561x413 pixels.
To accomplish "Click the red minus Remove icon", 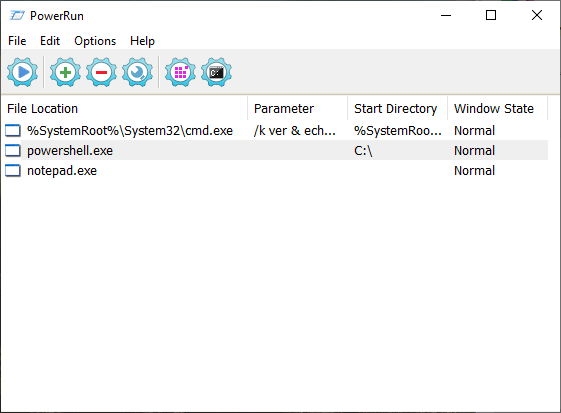I will click(x=101, y=72).
